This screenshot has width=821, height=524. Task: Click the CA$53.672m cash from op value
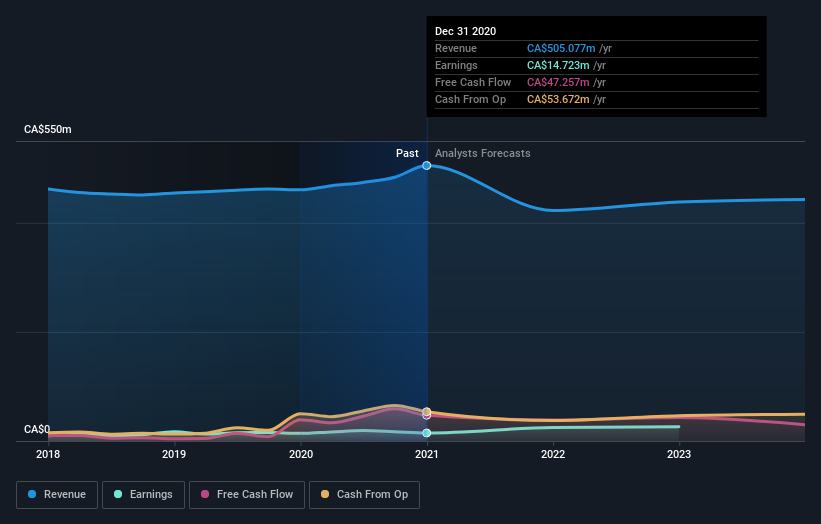[x=558, y=99]
